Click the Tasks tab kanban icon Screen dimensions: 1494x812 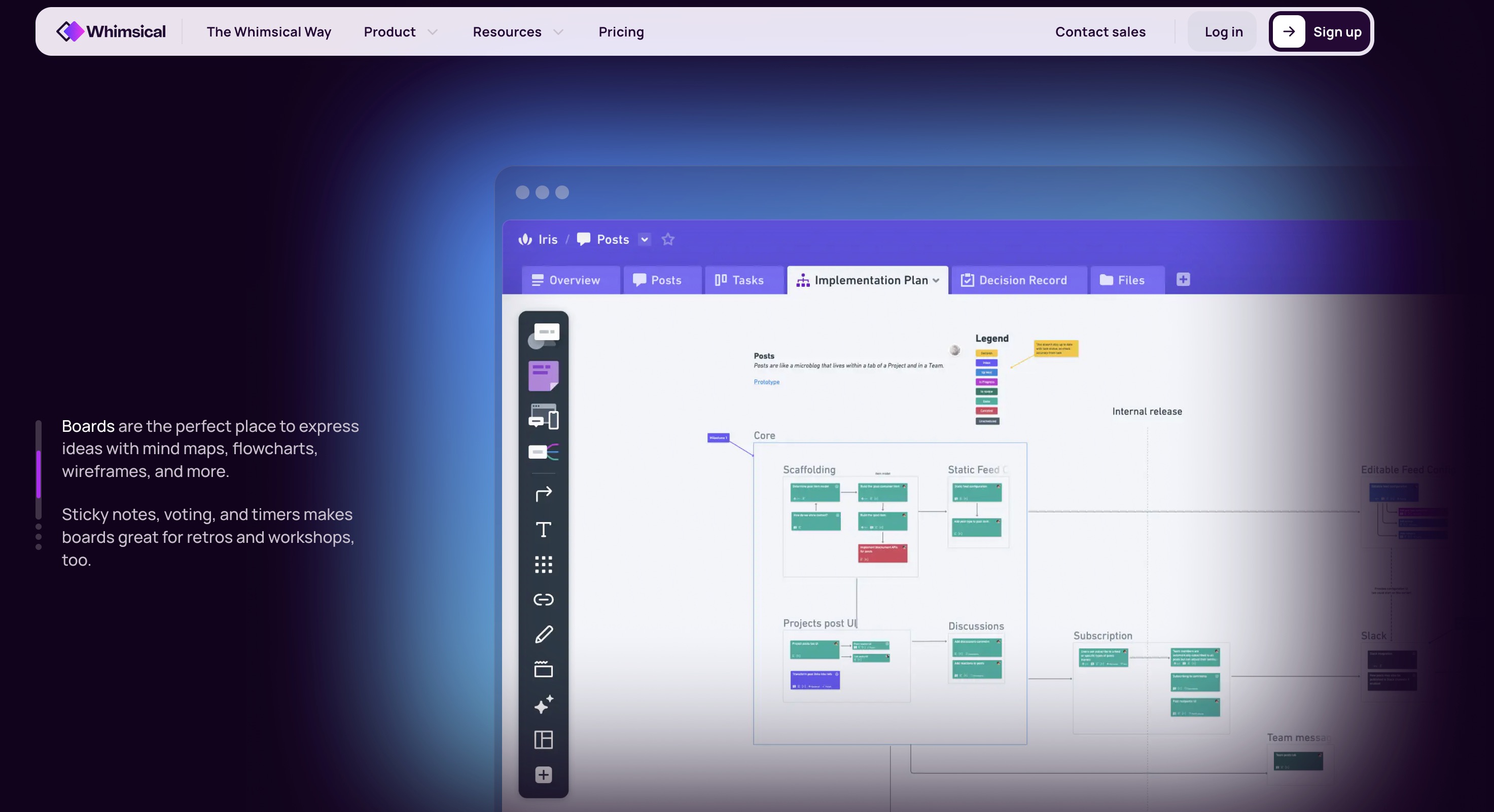point(721,280)
